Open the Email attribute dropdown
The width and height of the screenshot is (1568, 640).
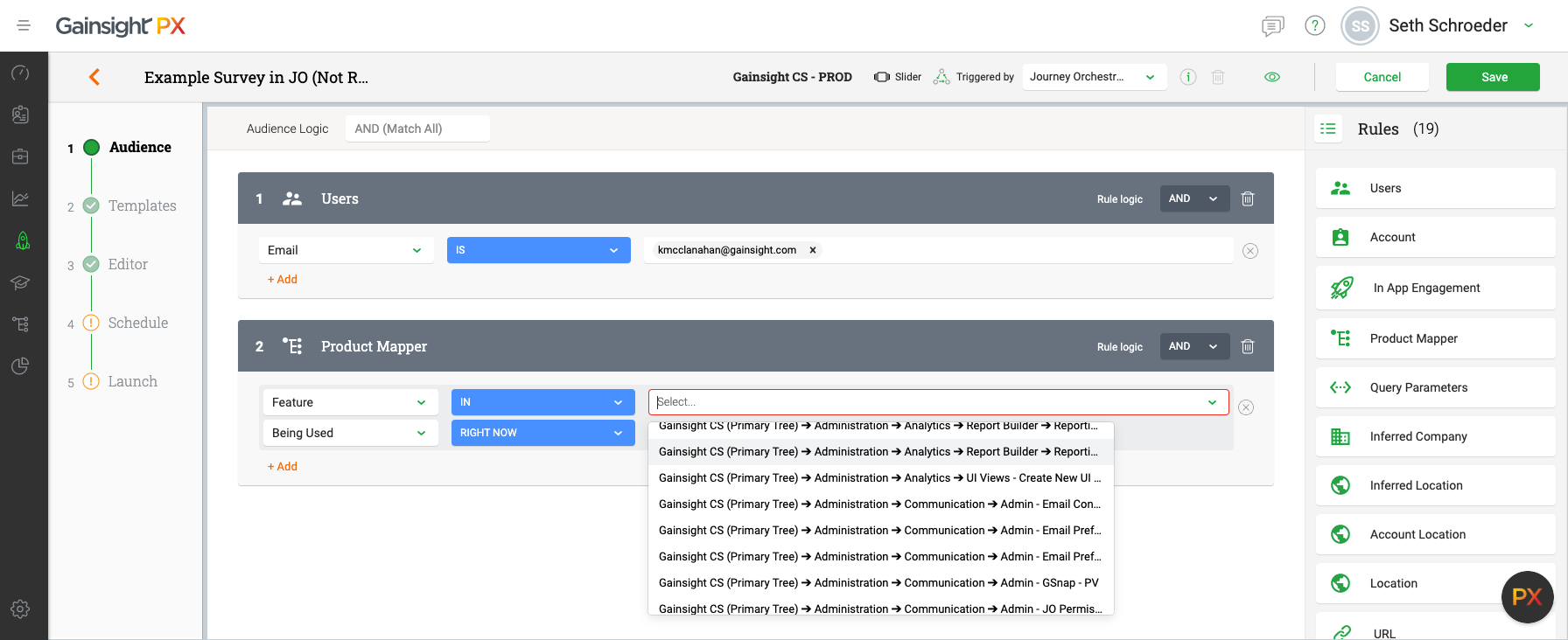point(346,250)
